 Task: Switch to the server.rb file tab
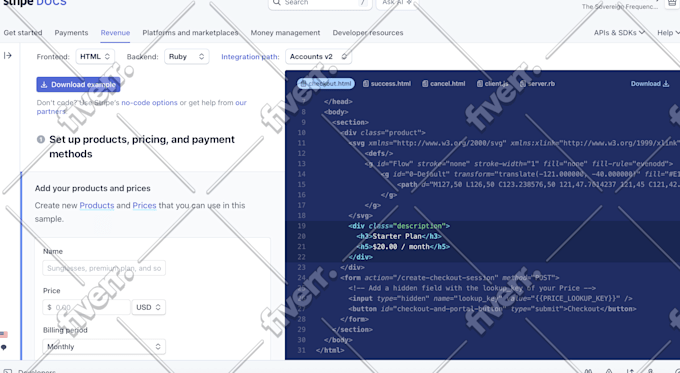coord(537,84)
